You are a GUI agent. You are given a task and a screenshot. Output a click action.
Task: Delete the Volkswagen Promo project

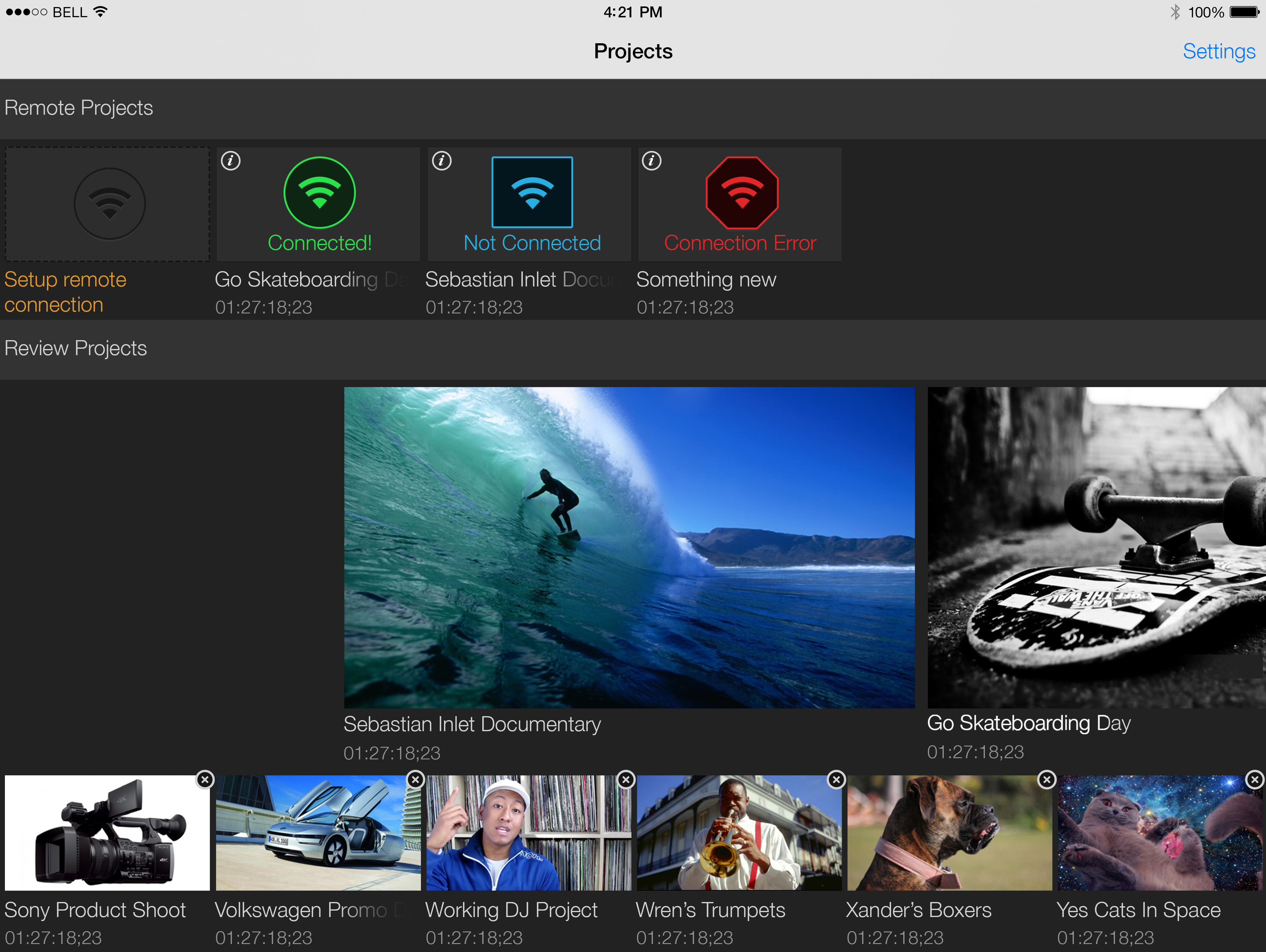point(415,779)
